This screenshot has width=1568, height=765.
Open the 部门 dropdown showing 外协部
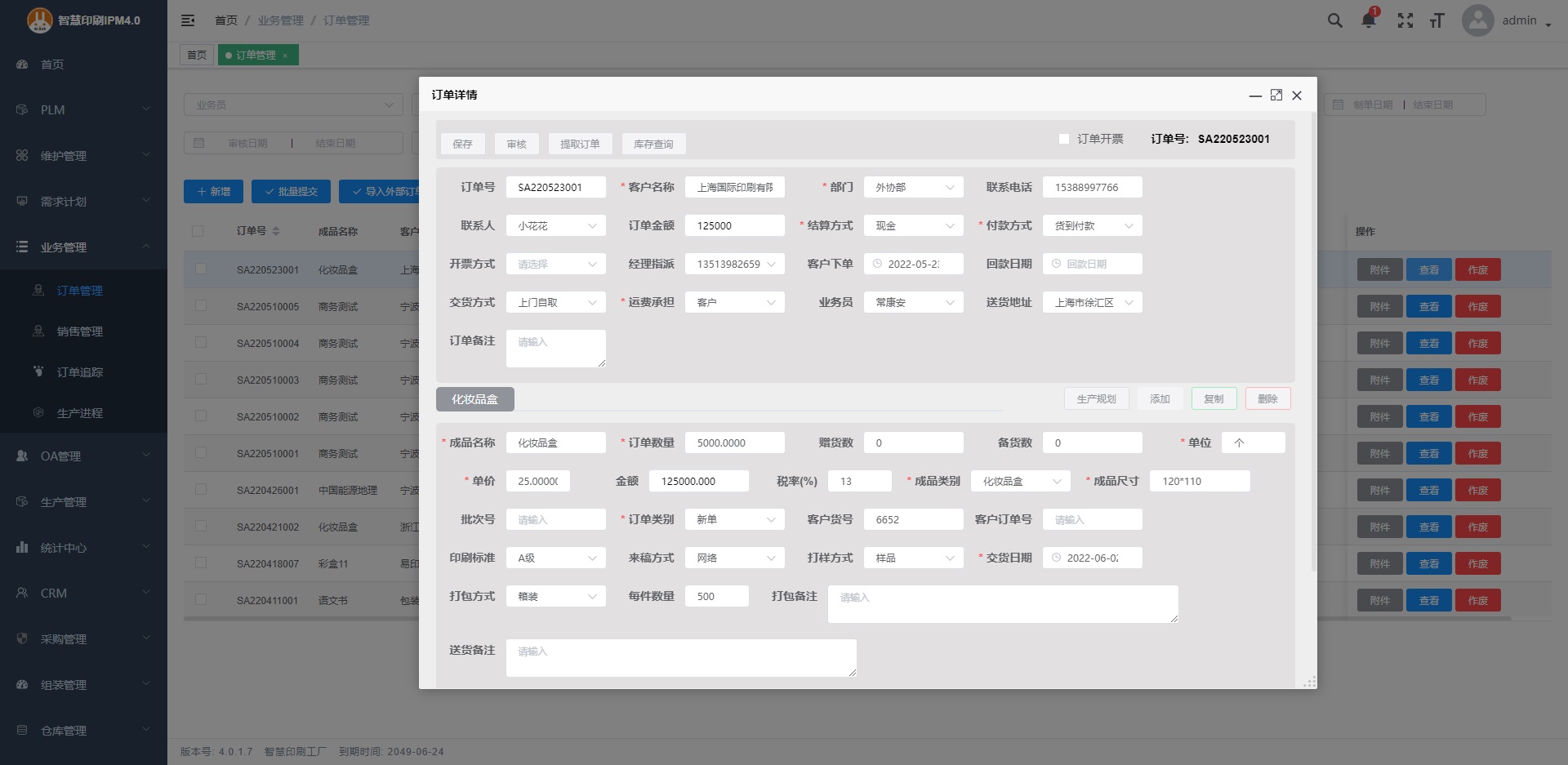pos(913,188)
